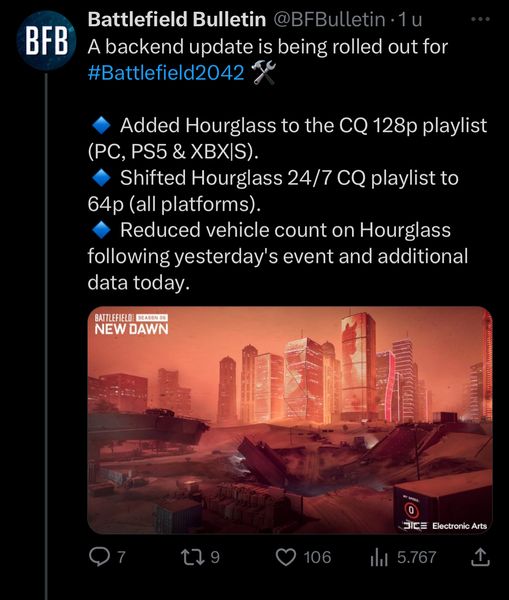Click the retweet count 9
Image resolution: width=509 pixels, height=600 pixels.
[x=215, y=557]
